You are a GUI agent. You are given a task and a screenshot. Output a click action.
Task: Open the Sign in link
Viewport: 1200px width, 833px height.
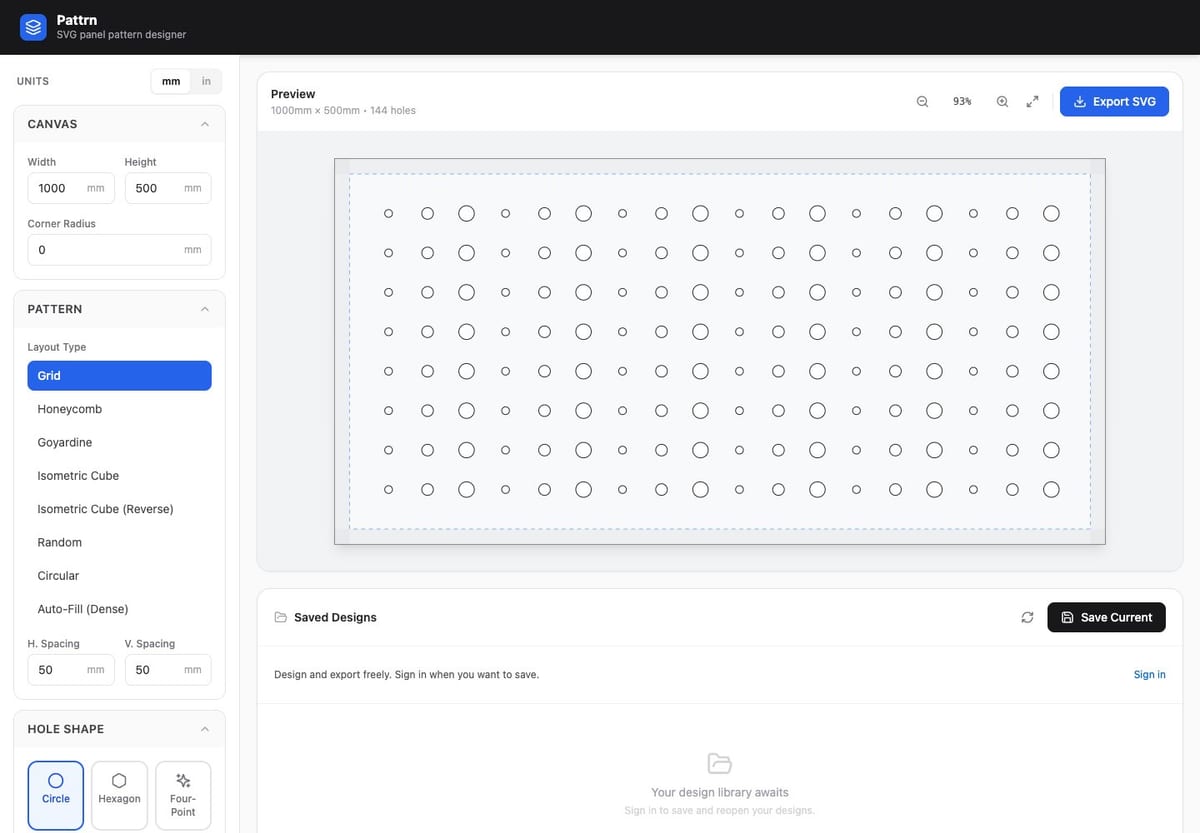[x=1149, y=674]
